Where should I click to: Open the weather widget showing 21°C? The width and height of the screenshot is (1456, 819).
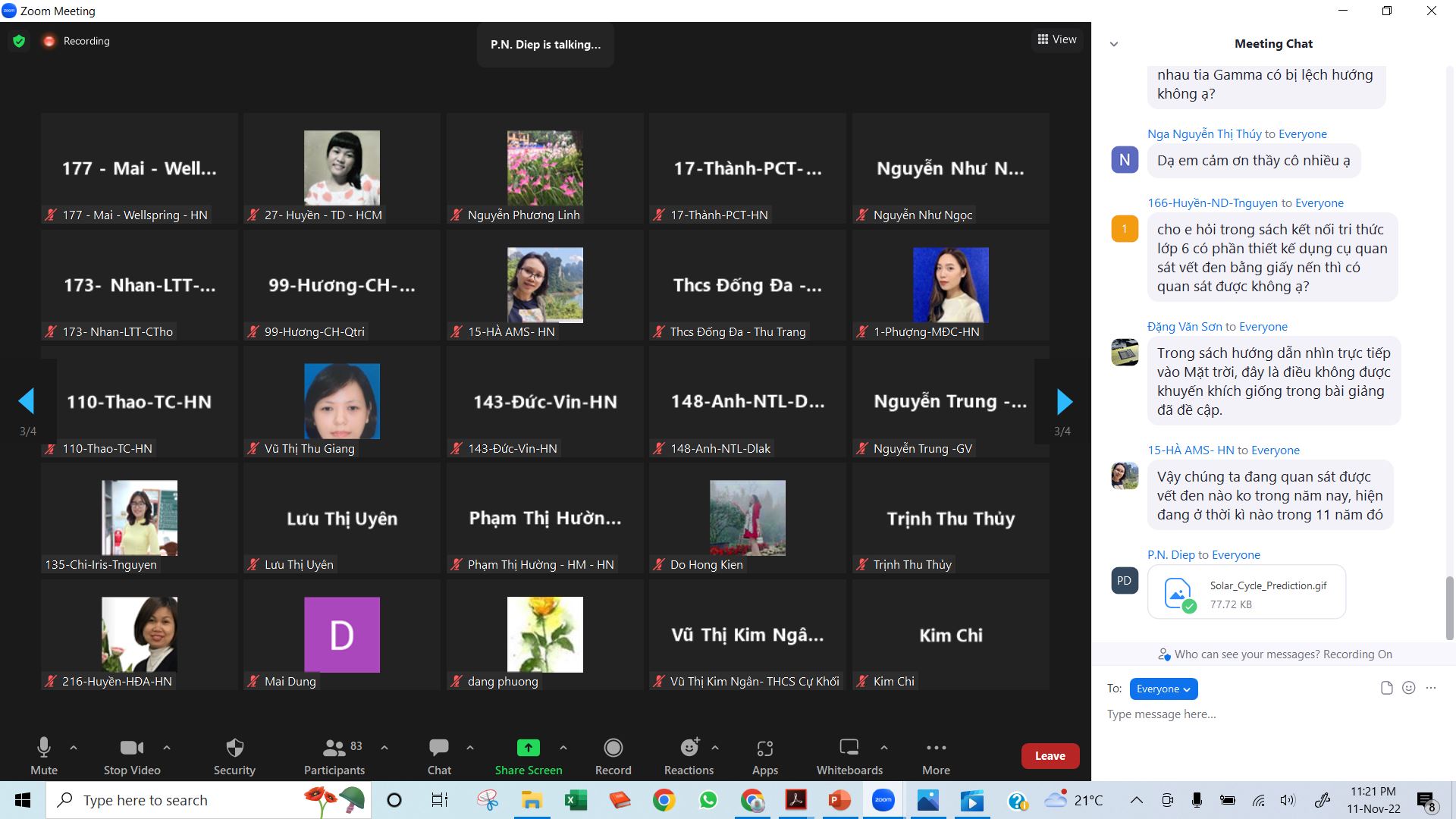[x=1074, y=800]
